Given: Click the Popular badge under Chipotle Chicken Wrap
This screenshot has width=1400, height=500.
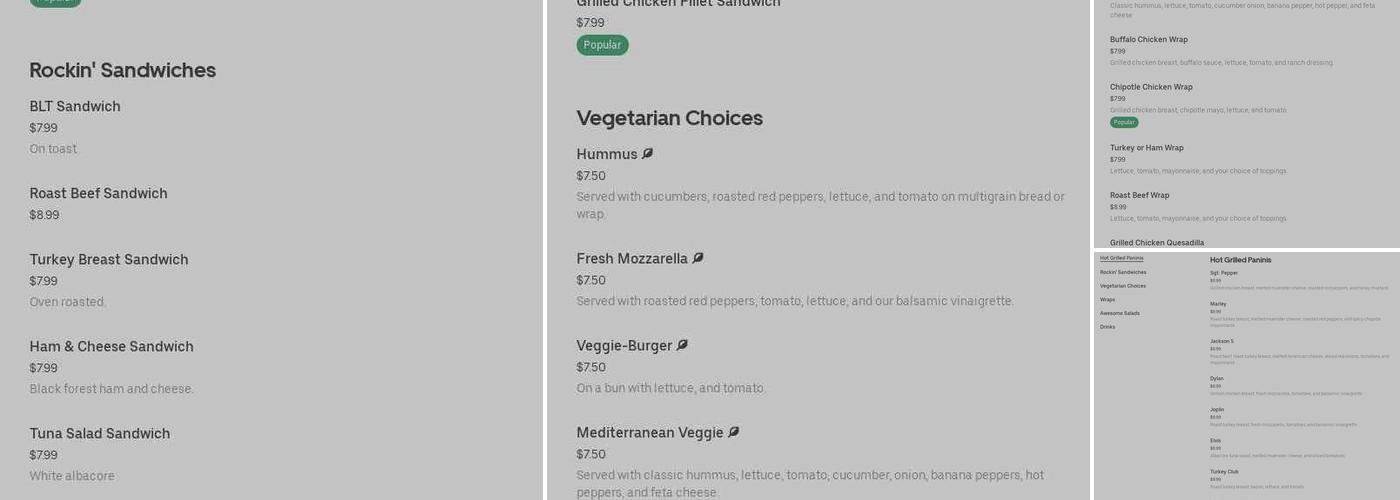Looking at the screenshot, I should pyautogui.click(x=1124, y=122).
